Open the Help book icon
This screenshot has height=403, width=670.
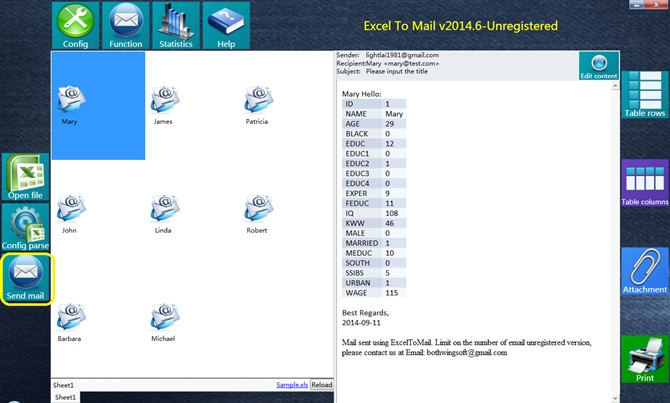pyautogui.click(x=226, y=25)
